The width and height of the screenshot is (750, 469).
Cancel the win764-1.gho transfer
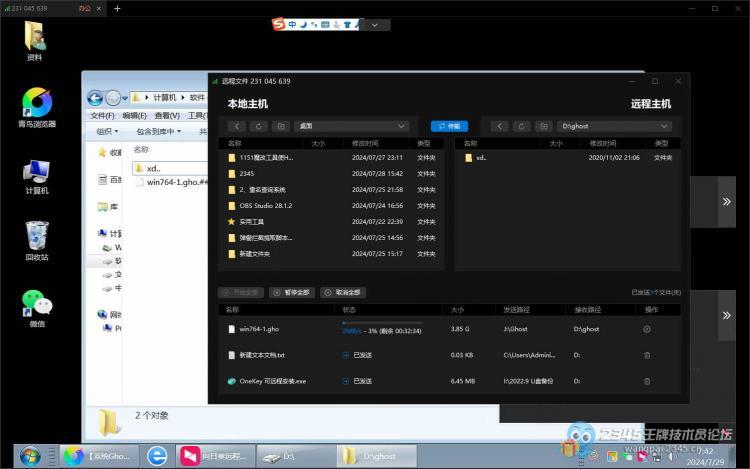[646, 329]
